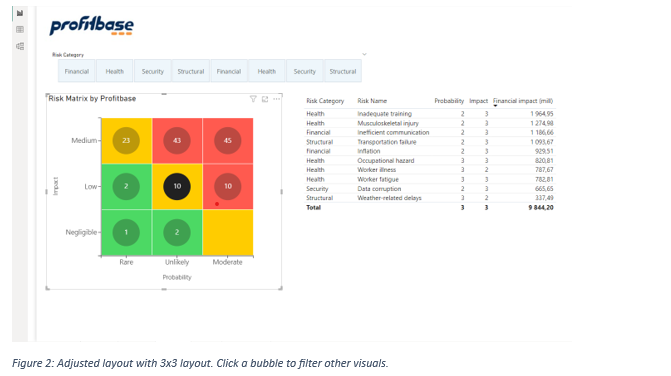Image resolution: width=671 pixels, height=376 pixels.
Task: Open more options ellipsis on Risk Matrix visual
Action: 277,99
